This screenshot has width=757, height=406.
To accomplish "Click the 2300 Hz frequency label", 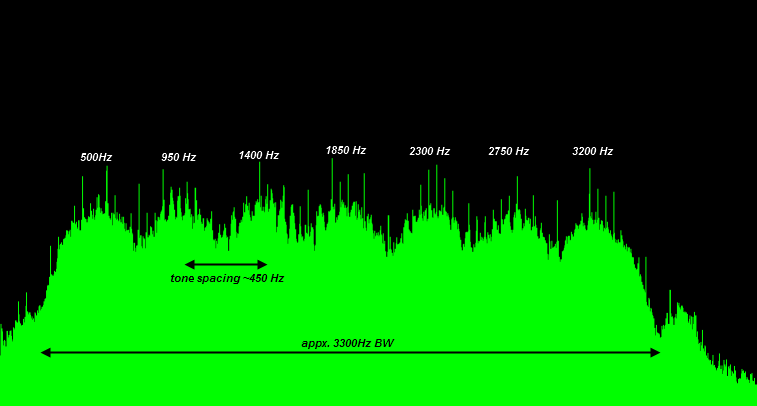I will pyautogui.click(x=429, y=152).
